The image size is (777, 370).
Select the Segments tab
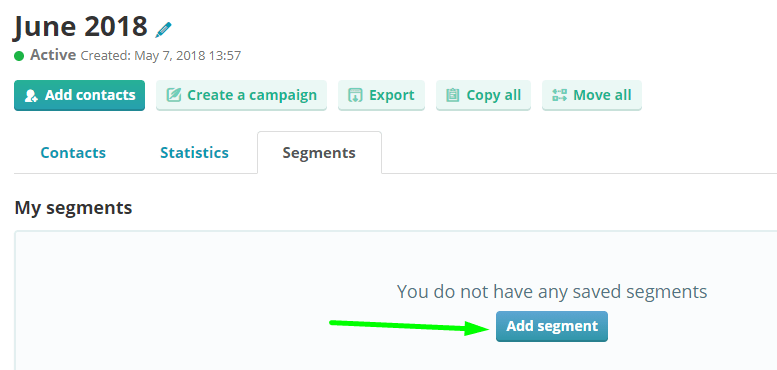(319, 153)
